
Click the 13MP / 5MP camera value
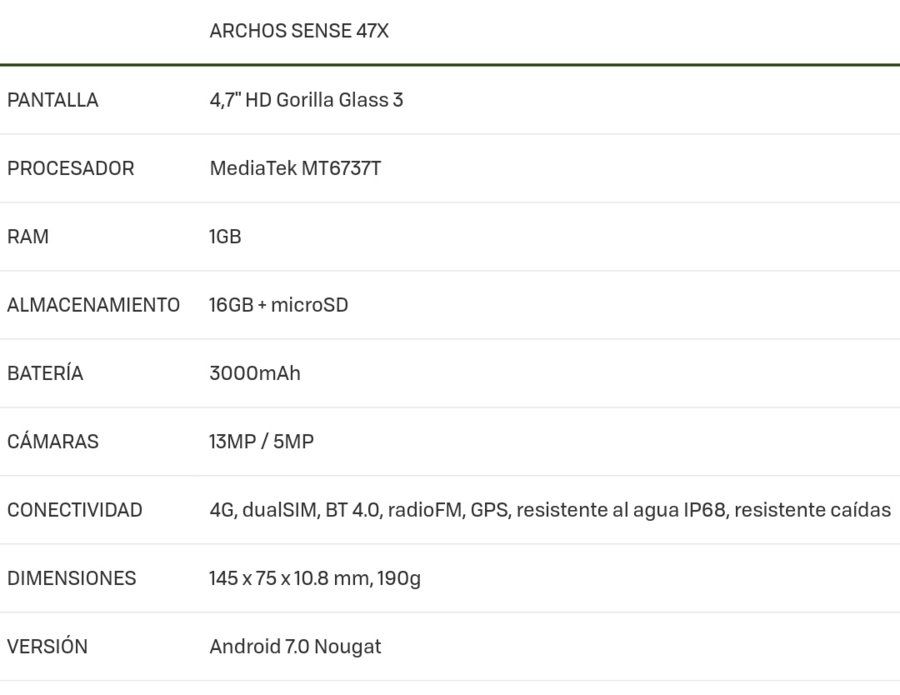(x=262, y=441)
